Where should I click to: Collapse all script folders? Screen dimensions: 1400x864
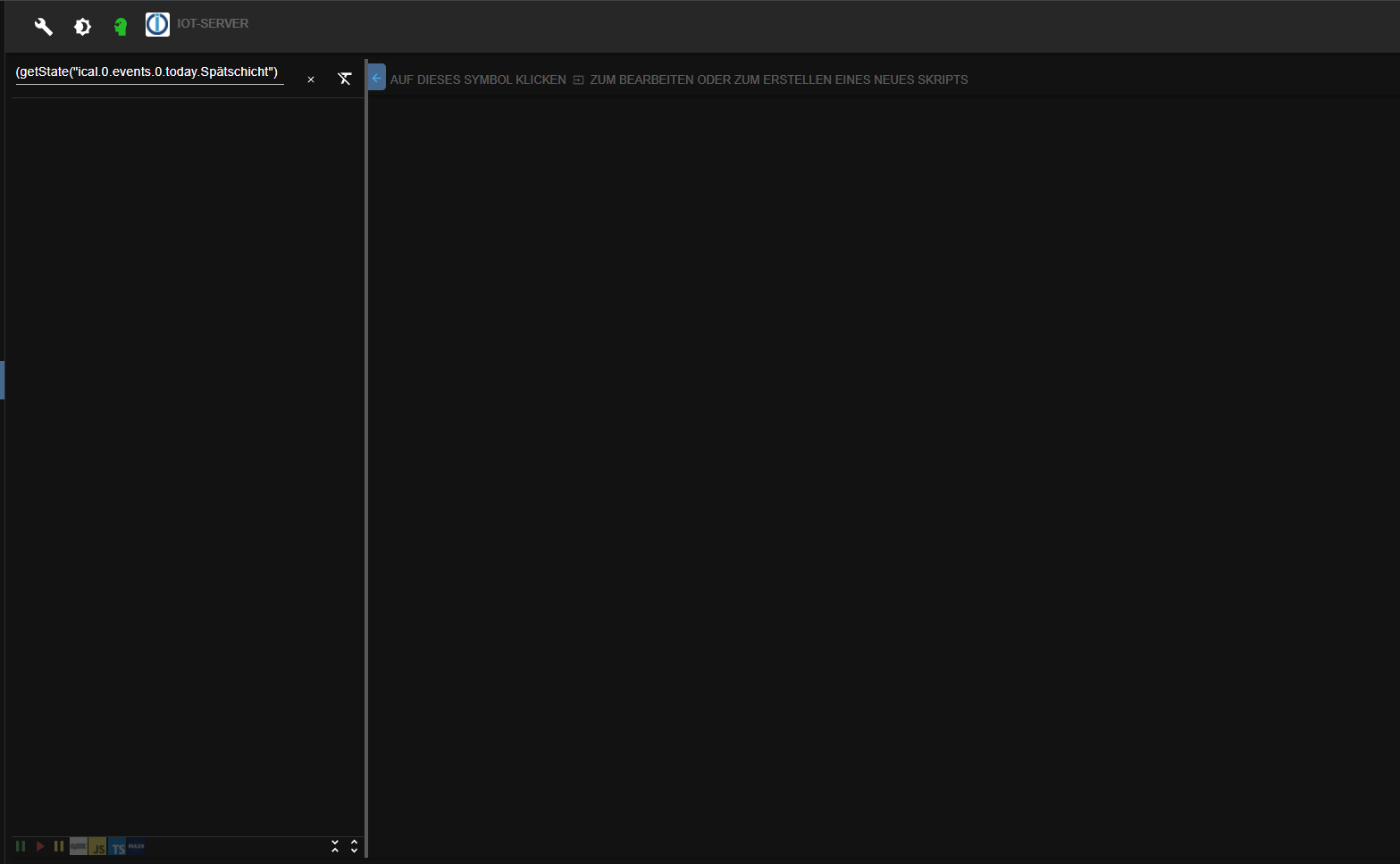tap(335, 846)
